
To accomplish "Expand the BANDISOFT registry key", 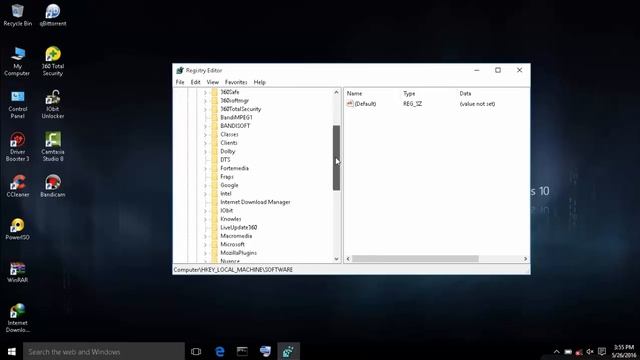I will (205, 126).
